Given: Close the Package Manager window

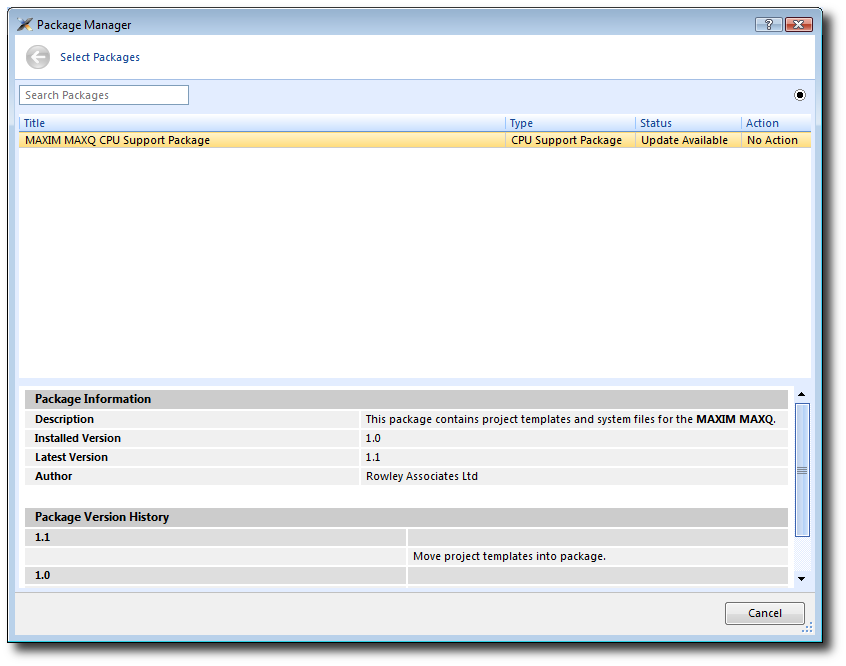Looking at the screenshot, I should pos(798,25).
